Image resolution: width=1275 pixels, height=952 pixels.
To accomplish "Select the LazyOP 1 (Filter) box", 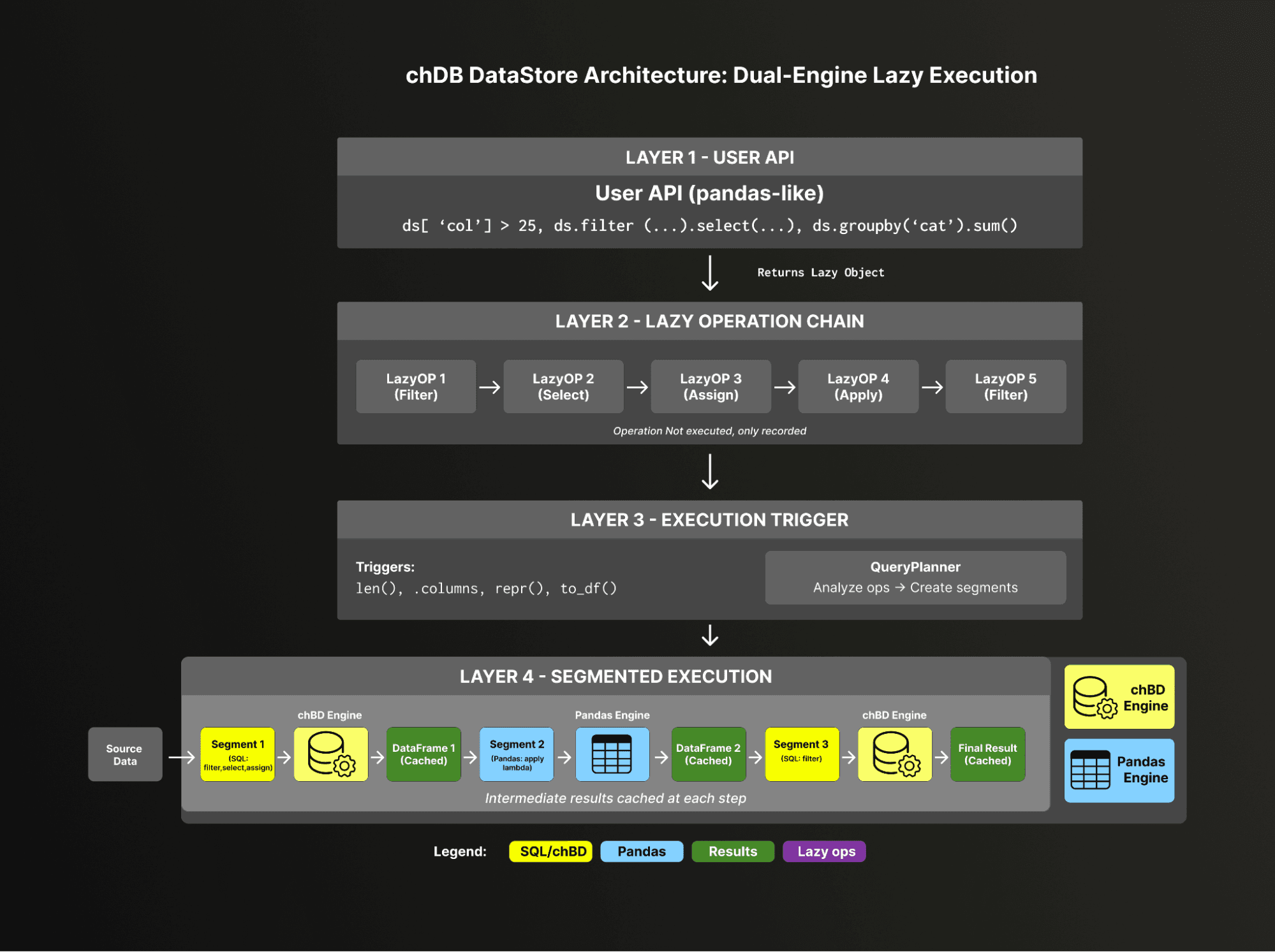I will (416, 386).
